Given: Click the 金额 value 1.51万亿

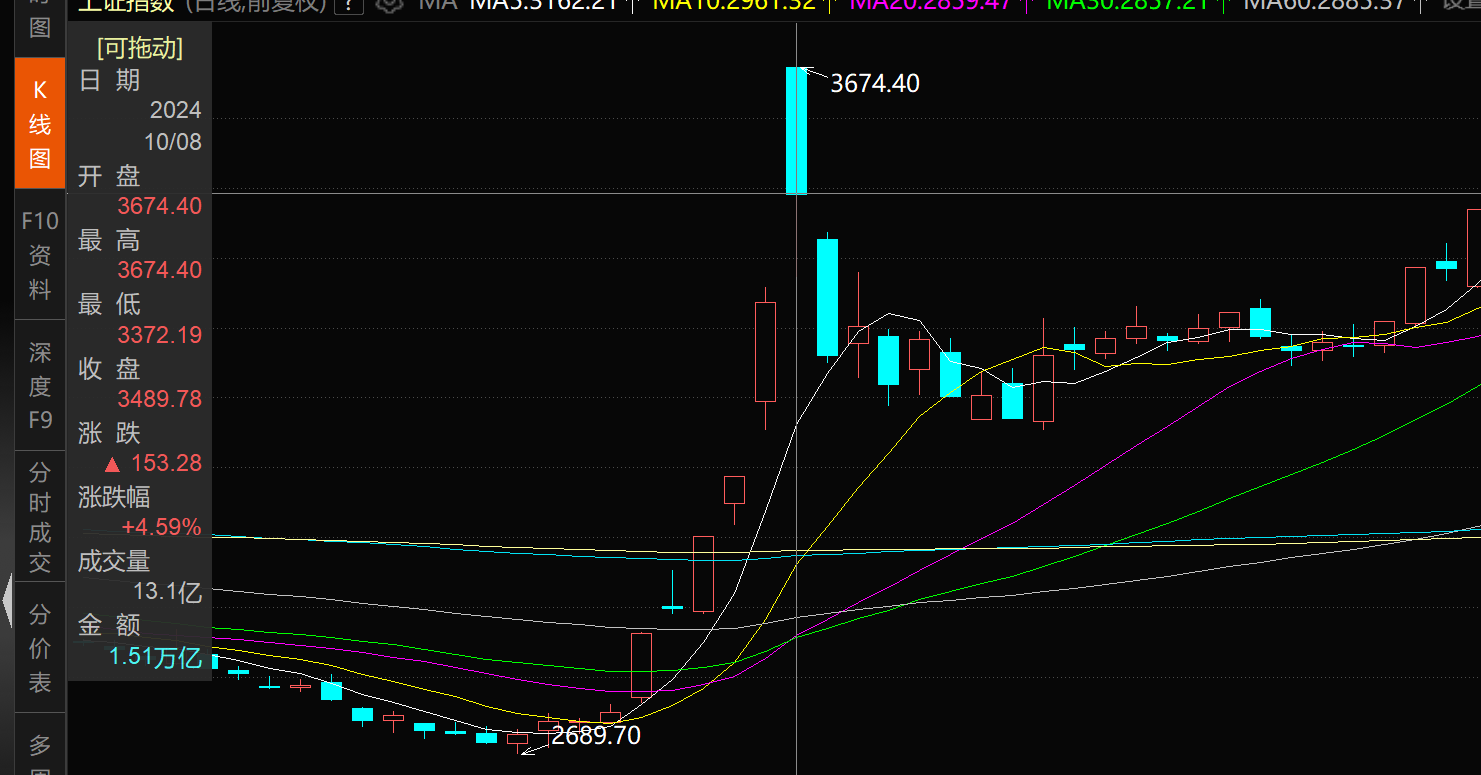Looking at the screenshot, I should pyautogui.click(x=156, y=657).
